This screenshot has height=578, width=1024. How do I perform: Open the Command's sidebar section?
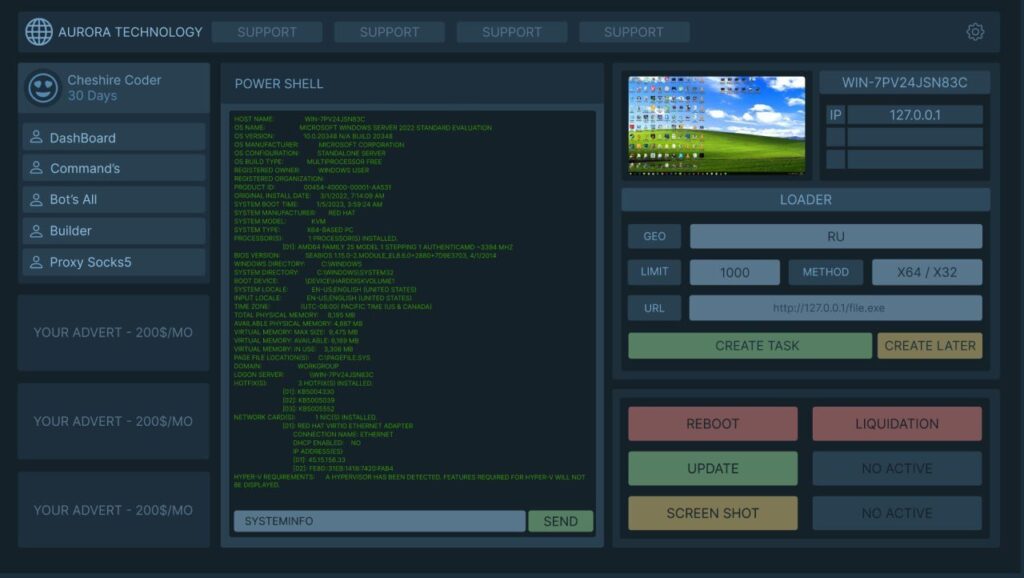[114, 168]
